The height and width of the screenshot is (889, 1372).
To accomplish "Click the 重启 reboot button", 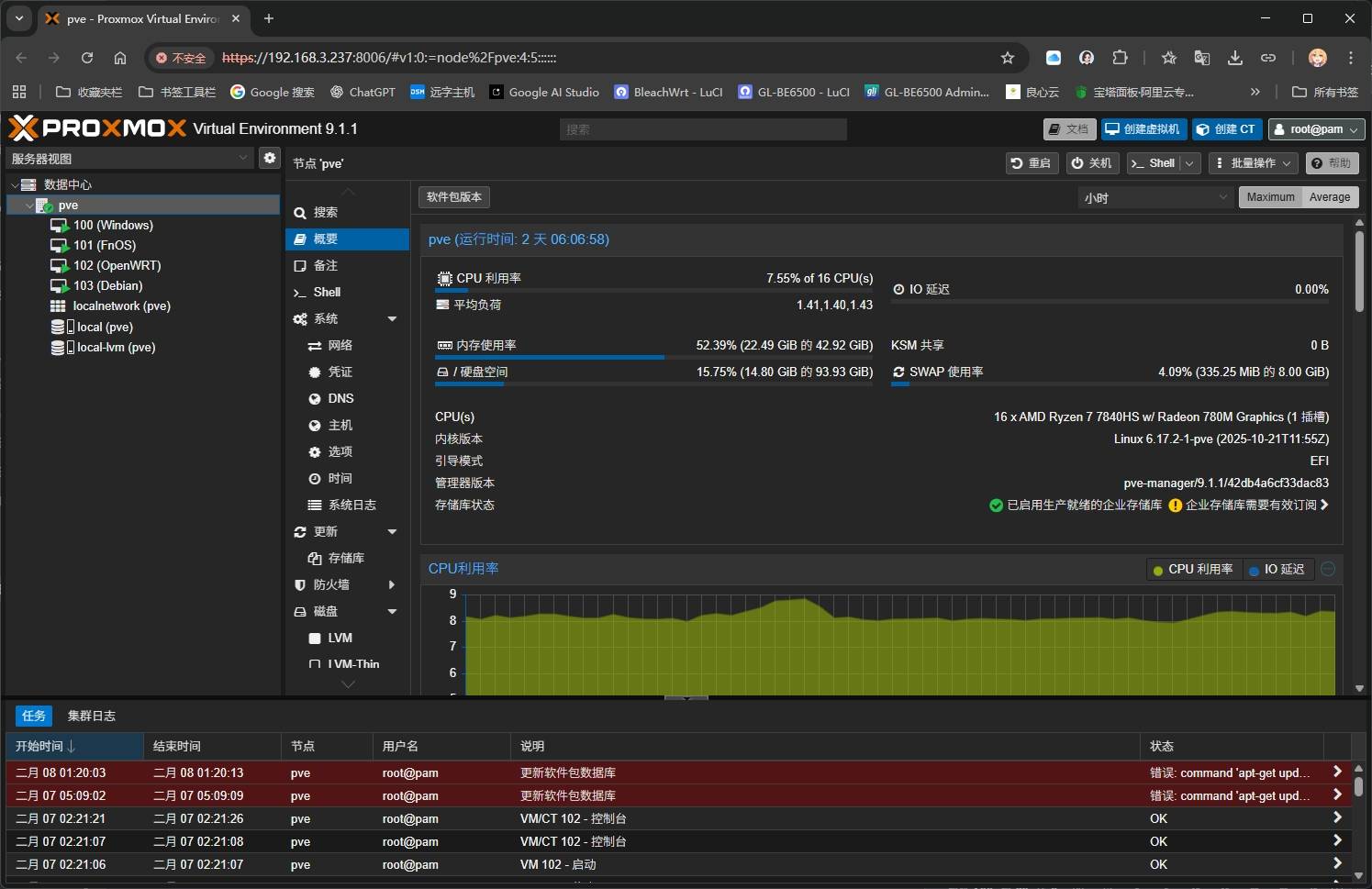I will click(x=1032, y=163).
